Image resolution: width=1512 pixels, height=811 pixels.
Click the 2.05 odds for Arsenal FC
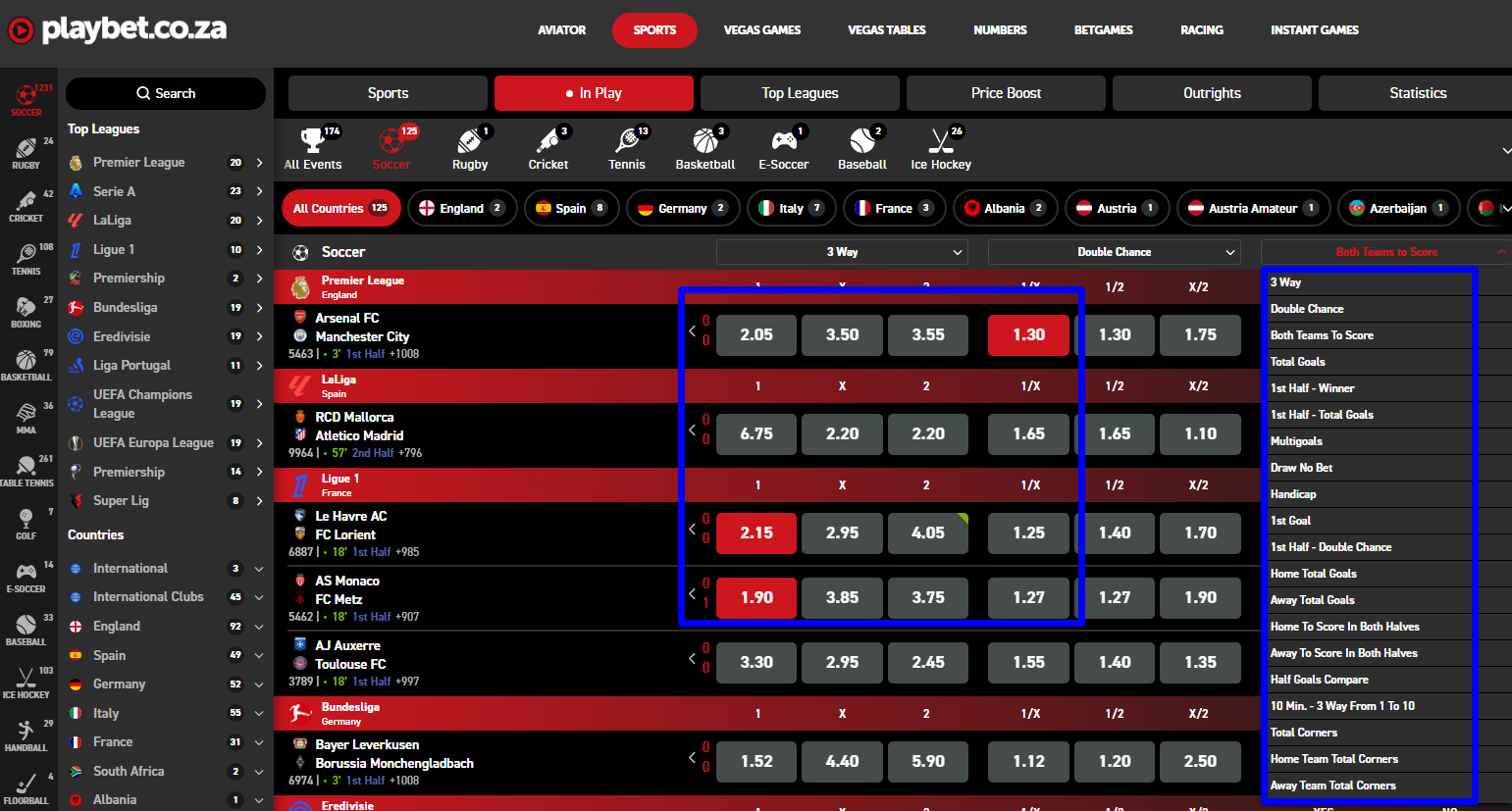[756, 334]
